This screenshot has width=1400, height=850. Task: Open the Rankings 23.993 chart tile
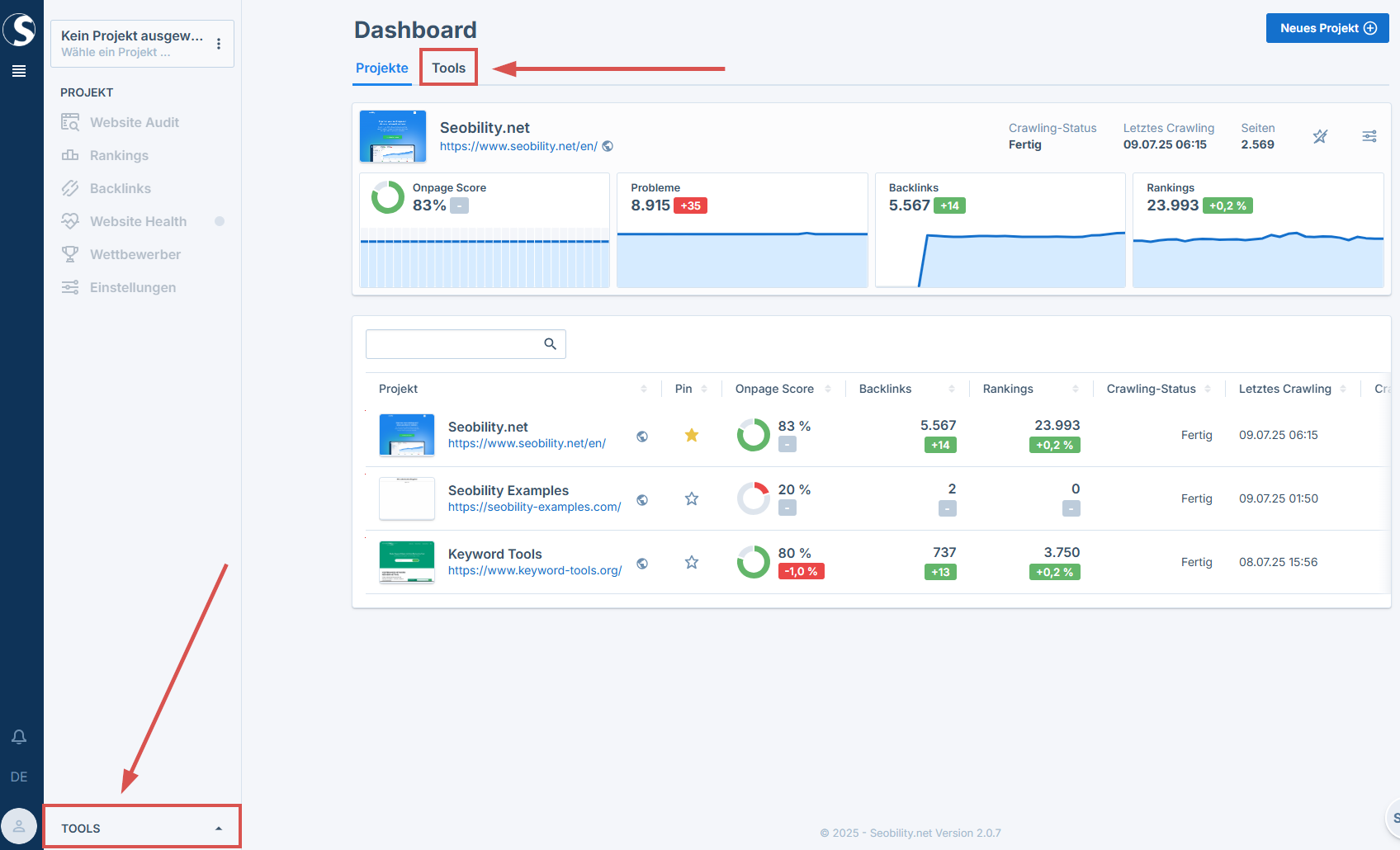click(1258, 230)
